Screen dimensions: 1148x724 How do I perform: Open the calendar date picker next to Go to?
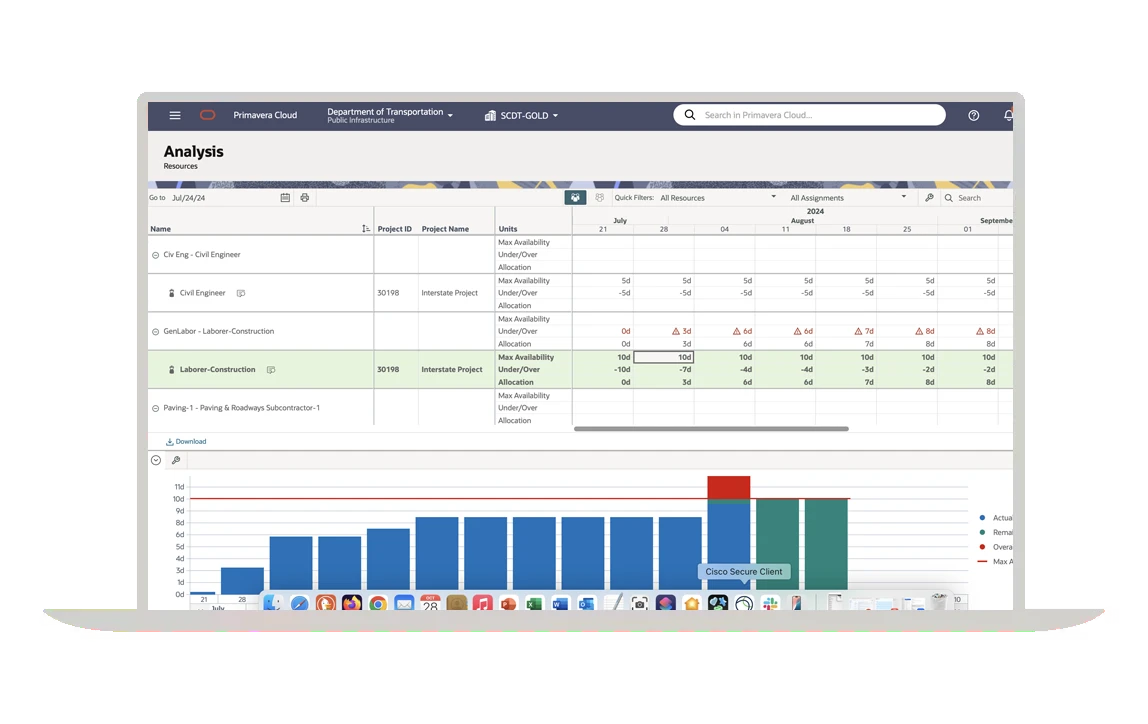(x=285, y=197)
